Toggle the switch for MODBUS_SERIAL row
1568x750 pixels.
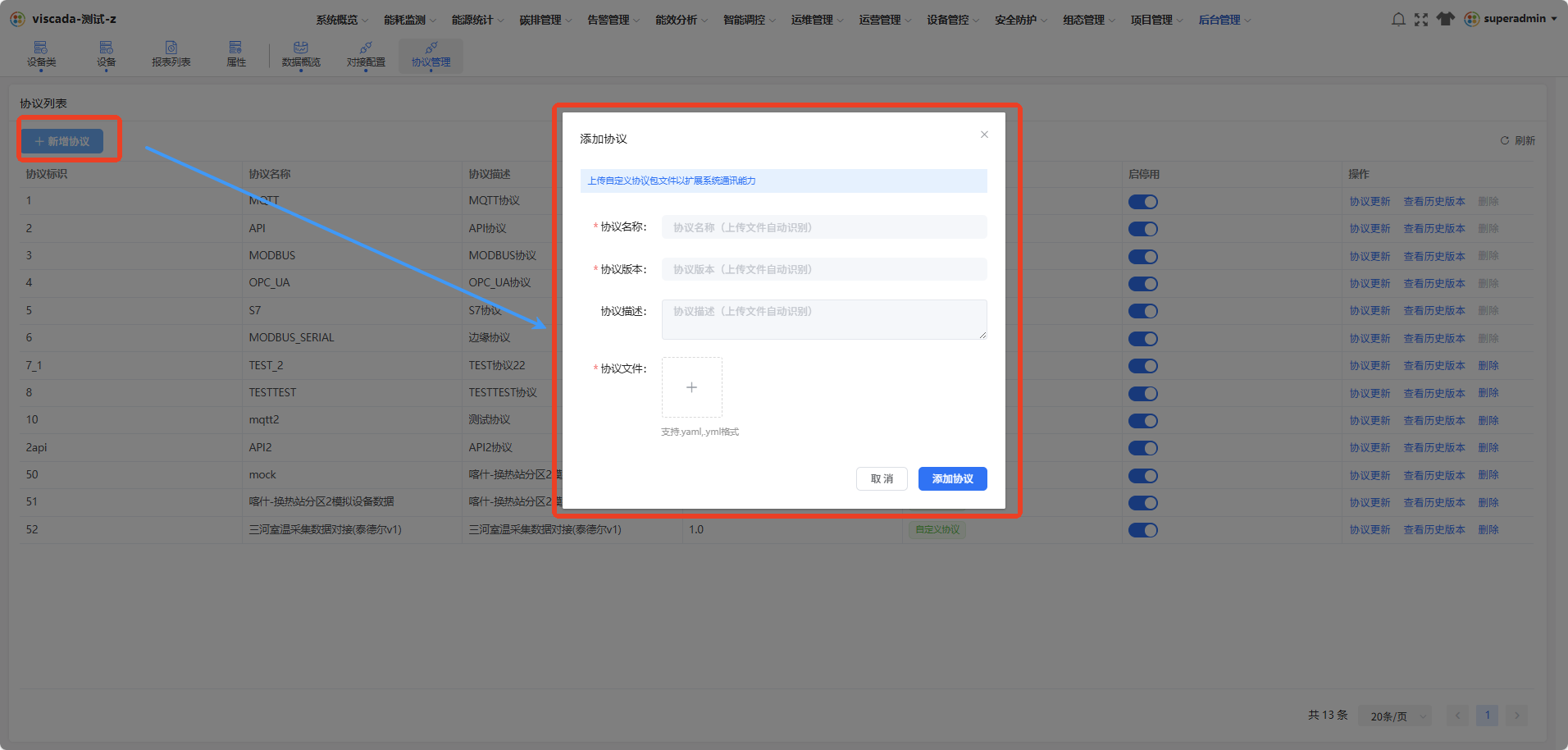click(1142, 339)
